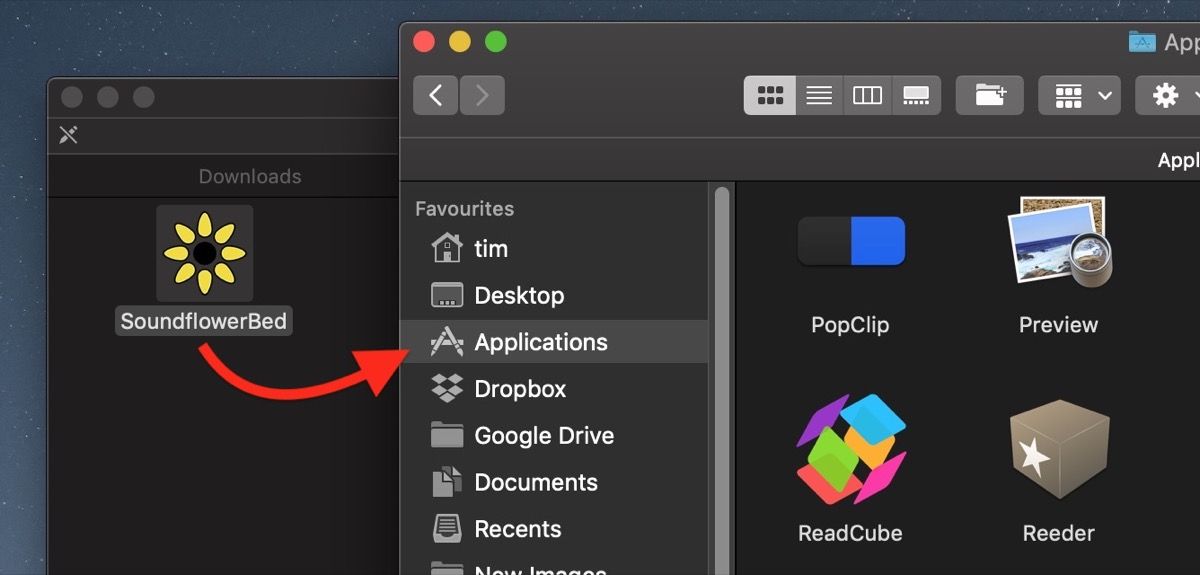Open the PopClip application icon

[x=851, y=243]
